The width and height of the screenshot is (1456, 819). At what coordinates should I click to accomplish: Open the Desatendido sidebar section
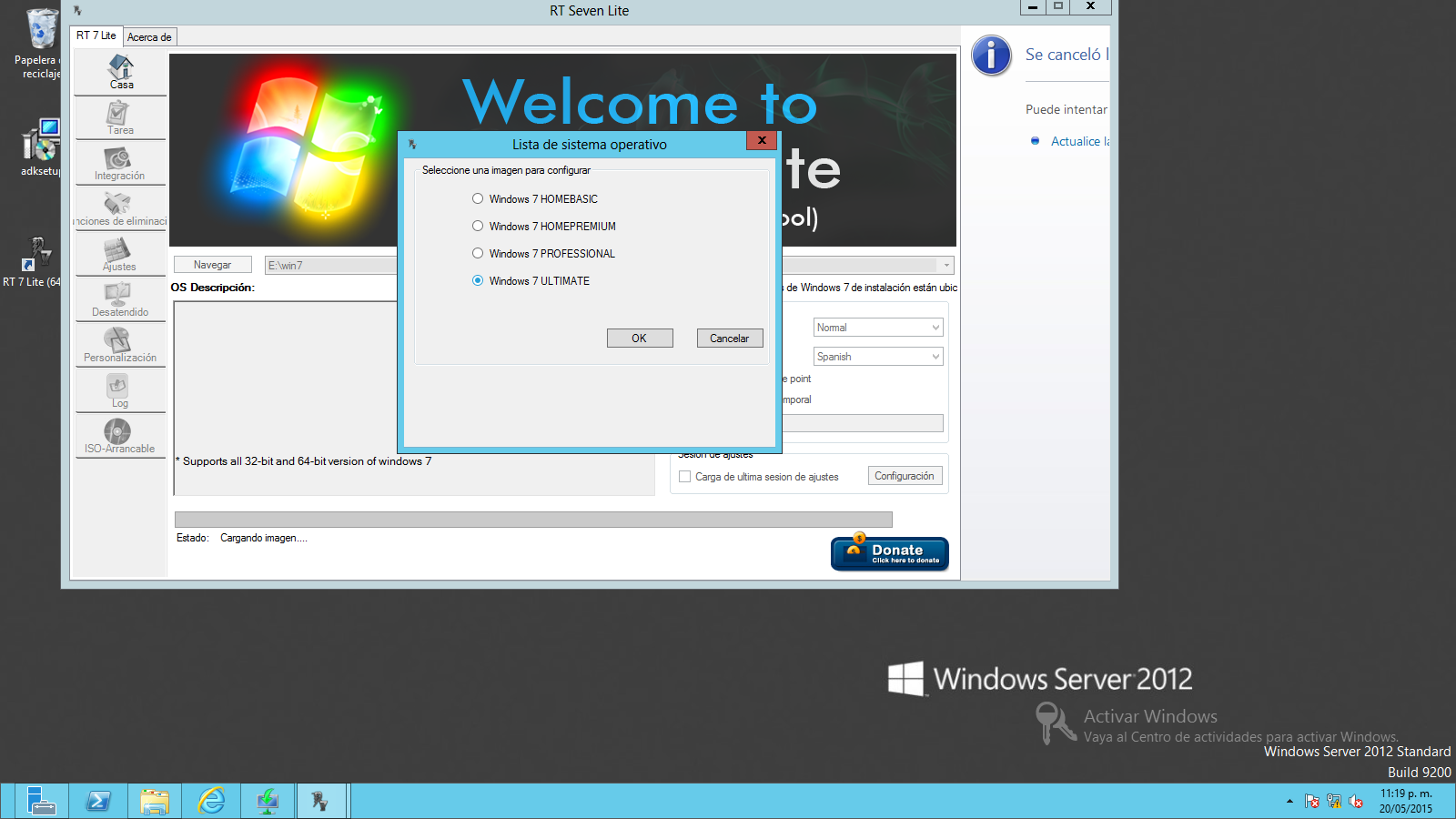click(x=120, y=299)
